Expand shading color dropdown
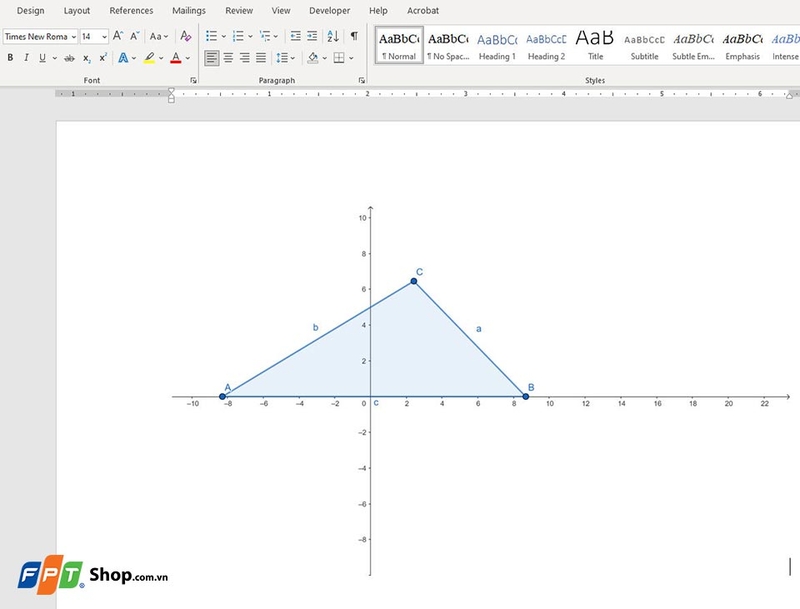800x609 pixels. click(324, 58)
